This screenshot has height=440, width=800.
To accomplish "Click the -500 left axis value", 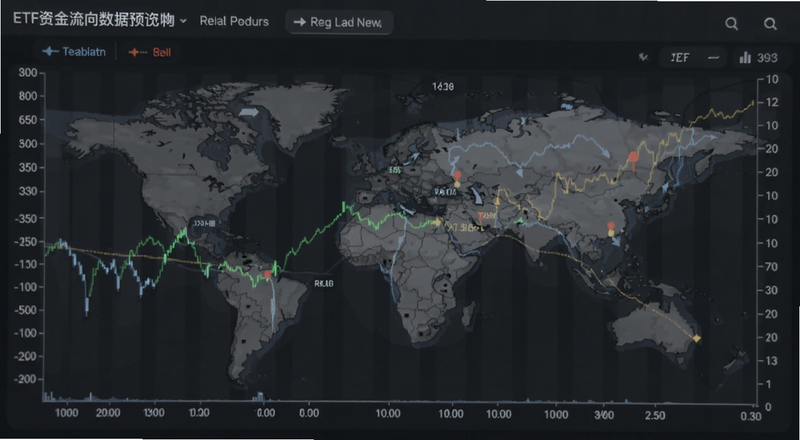I will click(x=27, y=310).
